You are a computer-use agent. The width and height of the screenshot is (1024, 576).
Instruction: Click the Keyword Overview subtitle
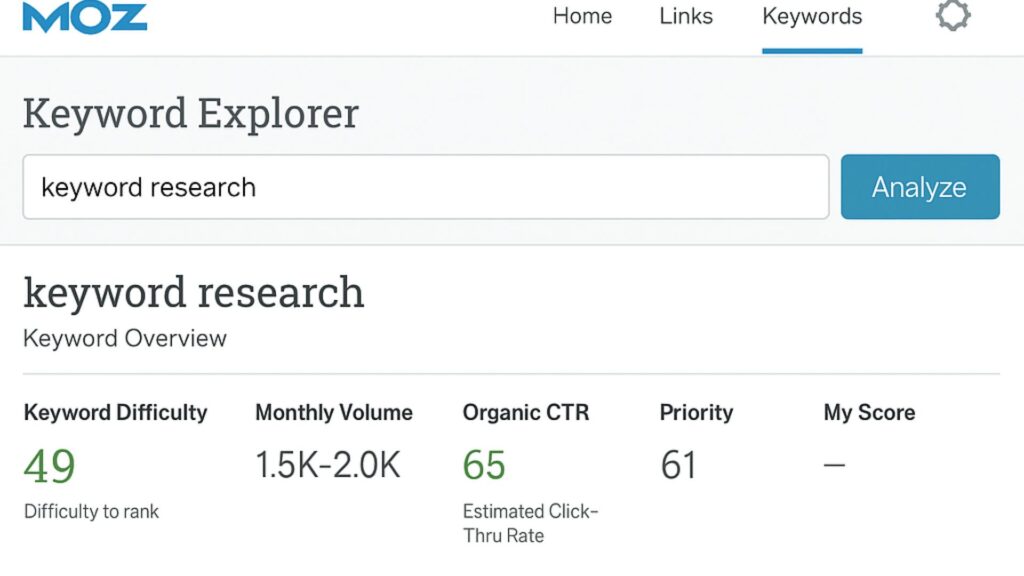click(x=125, y=338)
